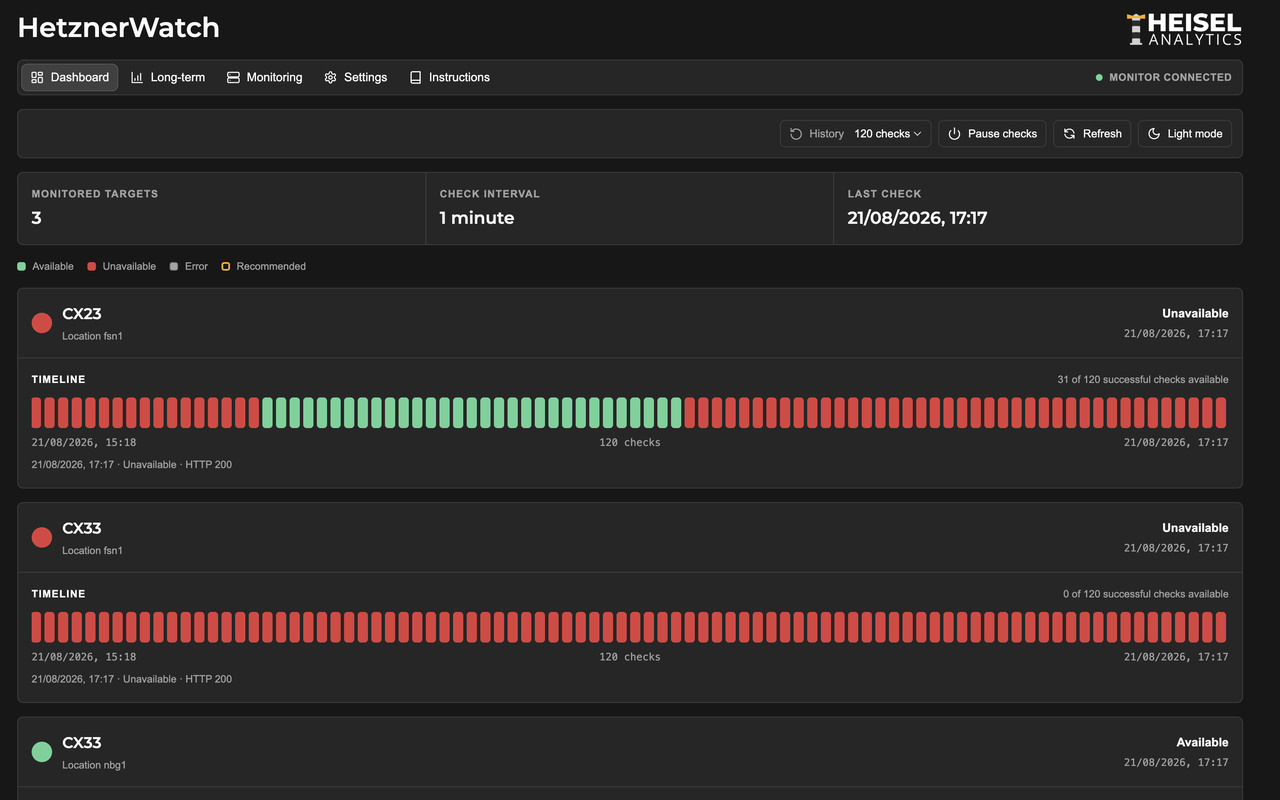Click the first red bar in CX23 timeline

coord(37,413)
